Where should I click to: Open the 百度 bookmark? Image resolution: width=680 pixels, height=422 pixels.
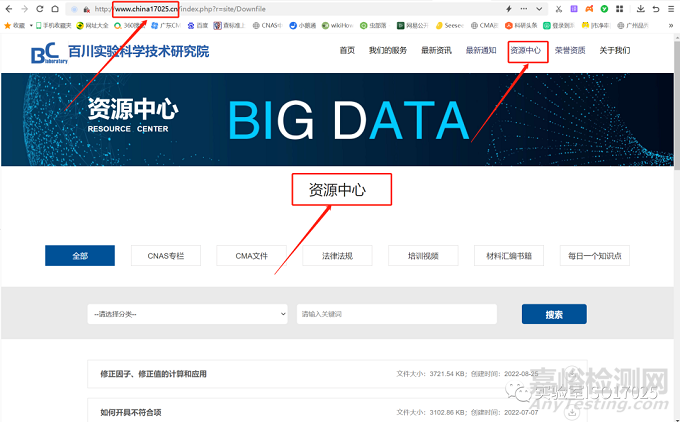tap(197, 26)
